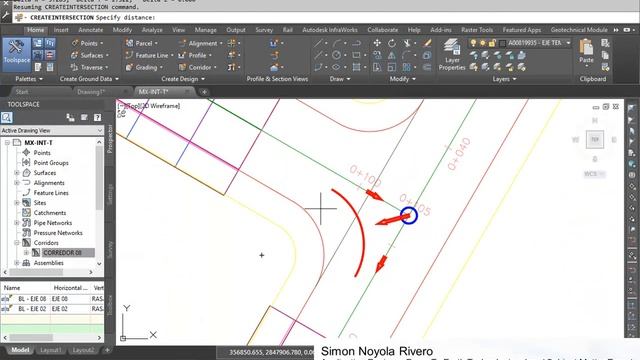The width and height of the screenshot is (640, 360).
Task: Toggle the Prospector side tab
Action: click(110, 139)
